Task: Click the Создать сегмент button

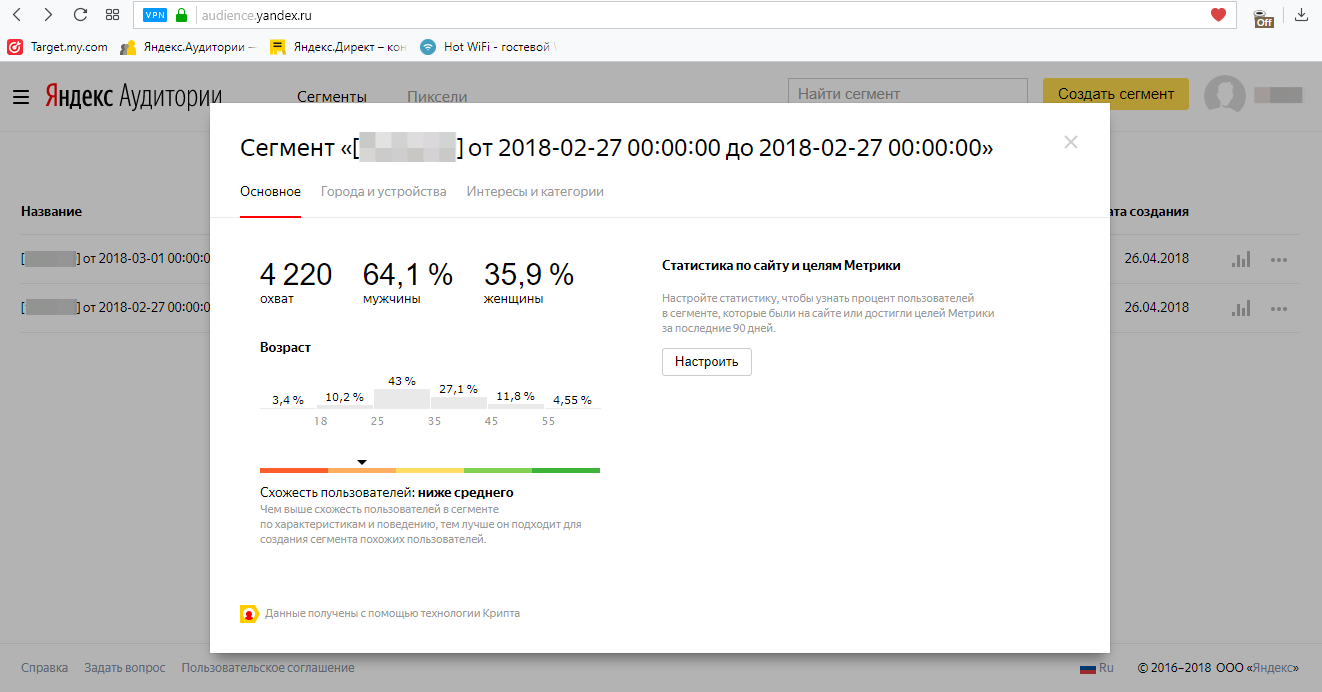Action: pos(1116,94)
